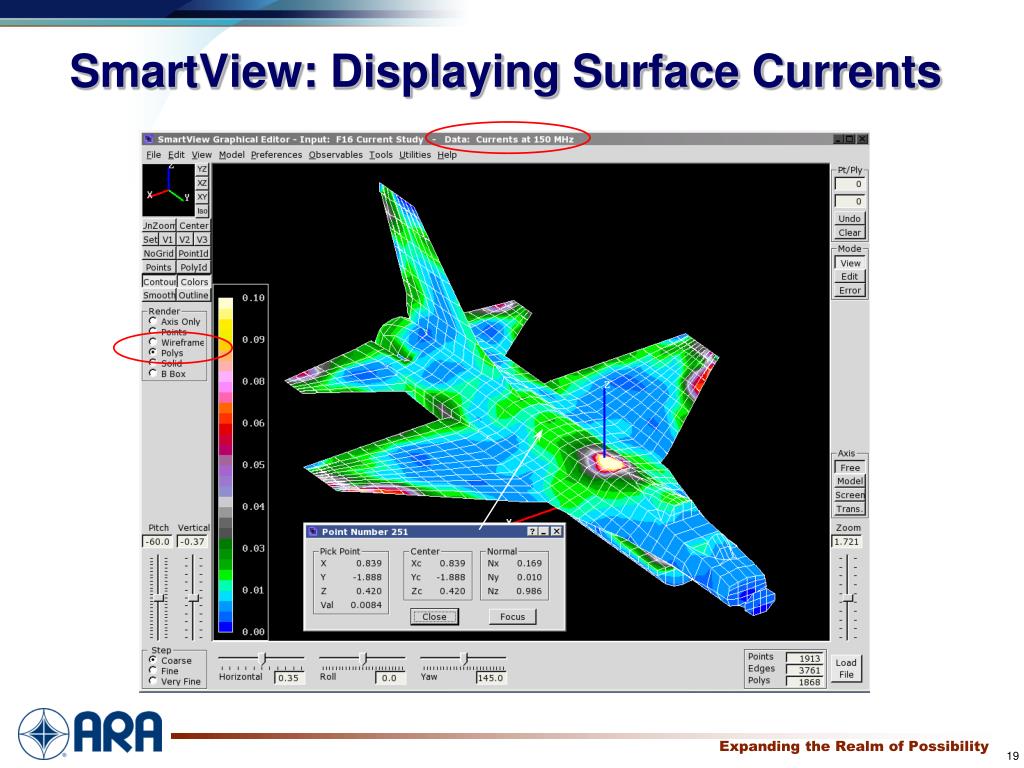The width and height of the screenshot is (1024, 768).
Task: Switch to Error mode
Action: click(x=850, y=291)
